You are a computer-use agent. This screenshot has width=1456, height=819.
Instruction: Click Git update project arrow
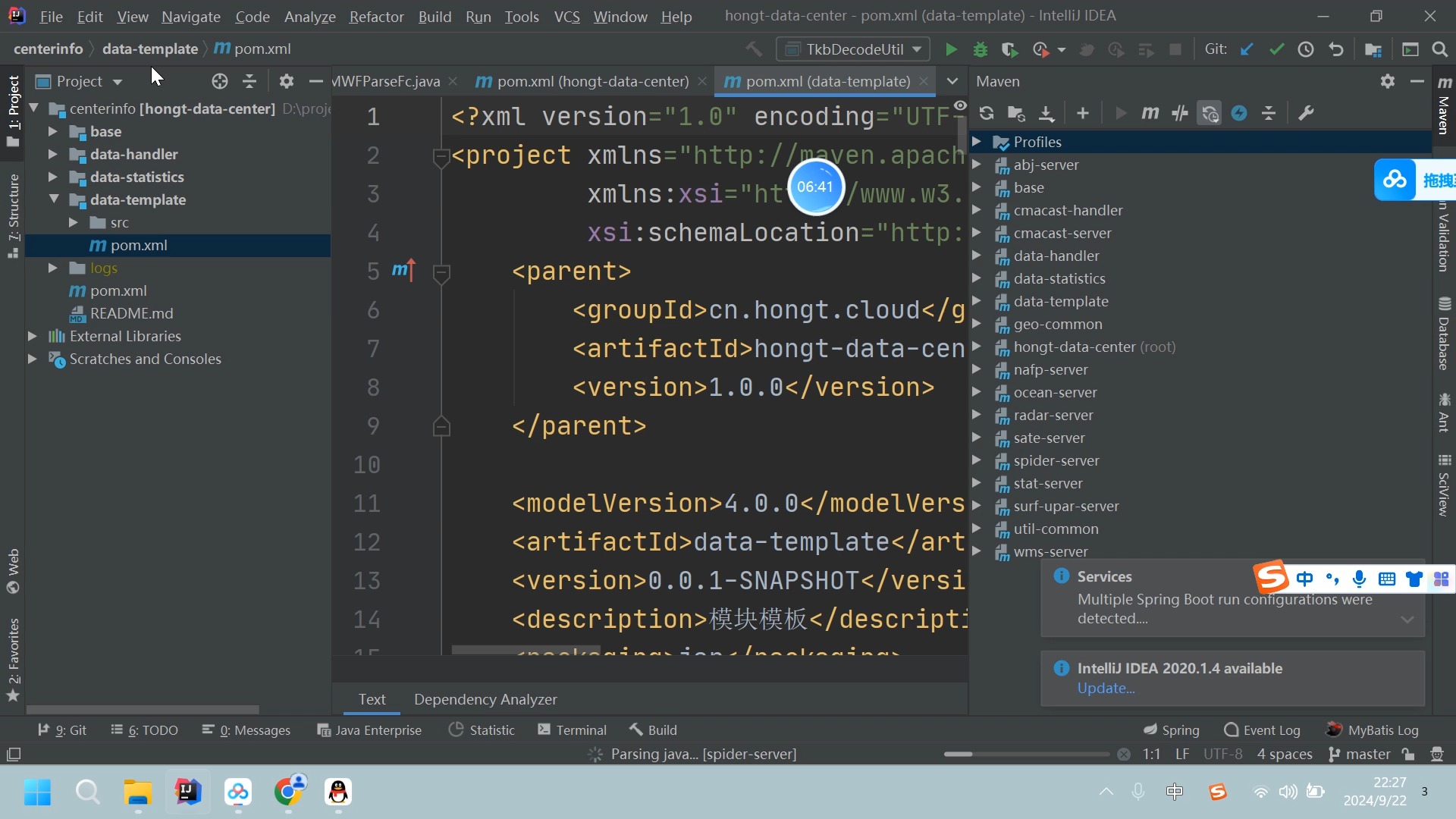pos(1247,50)
